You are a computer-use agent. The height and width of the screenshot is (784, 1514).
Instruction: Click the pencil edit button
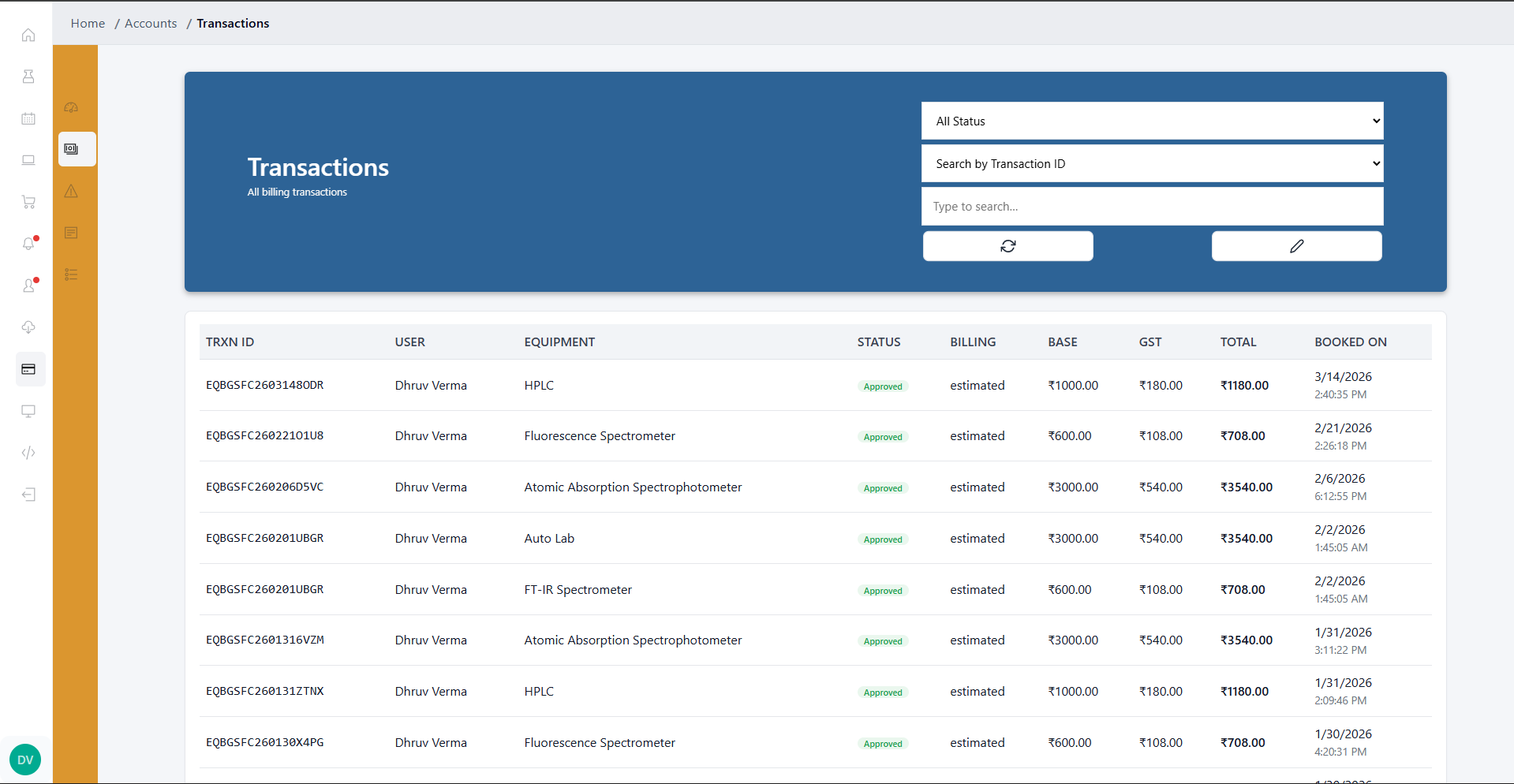point(1296,246)
